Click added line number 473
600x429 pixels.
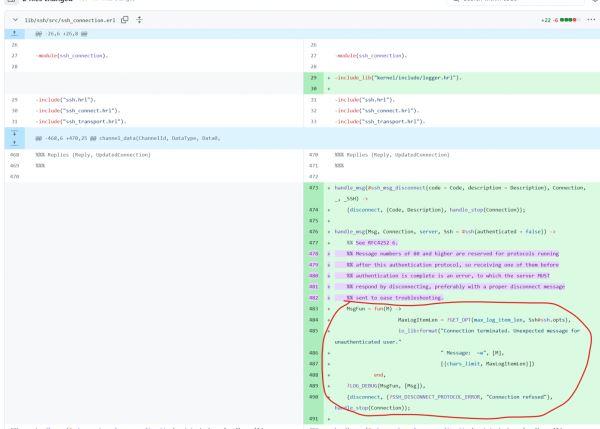click(x=313, y=188)
